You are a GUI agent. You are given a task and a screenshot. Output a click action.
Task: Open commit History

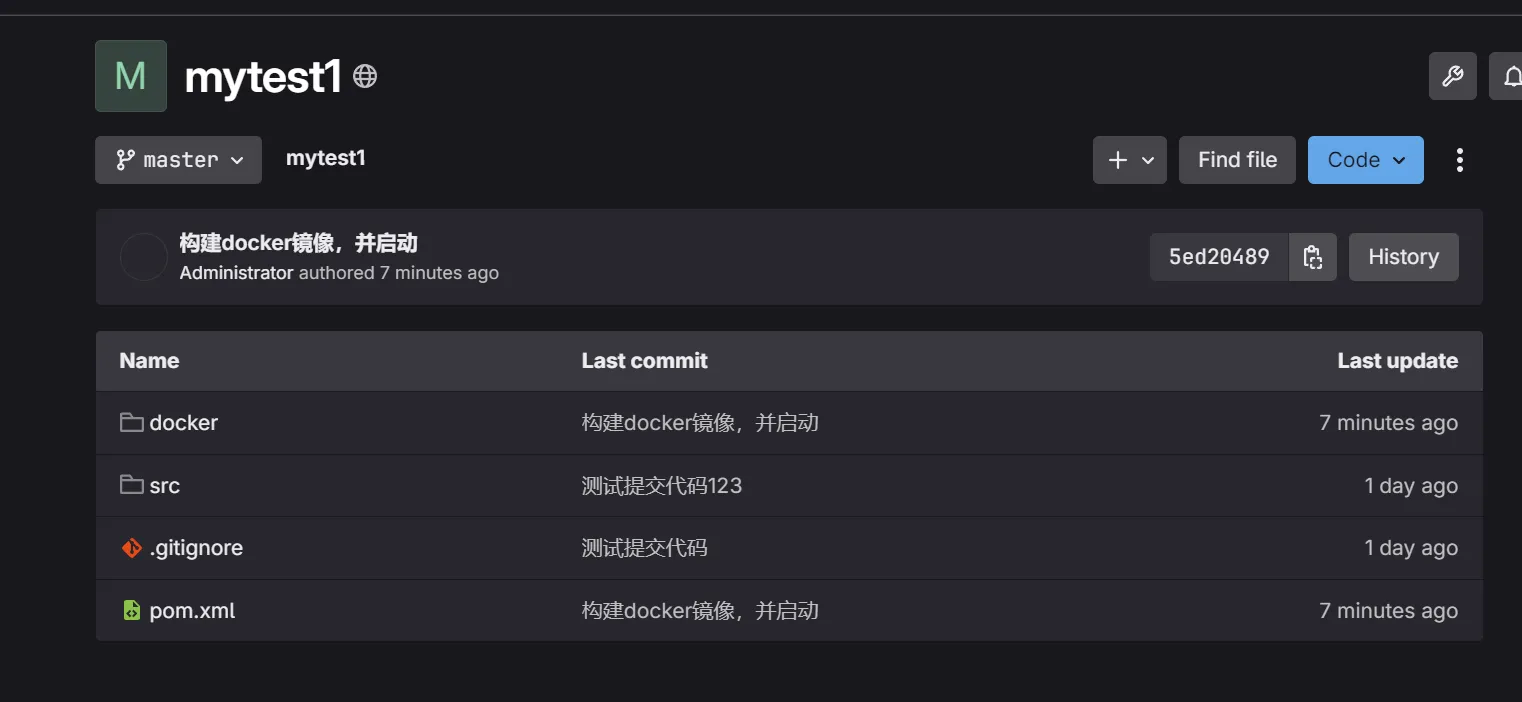click(x=1403, y=257)
